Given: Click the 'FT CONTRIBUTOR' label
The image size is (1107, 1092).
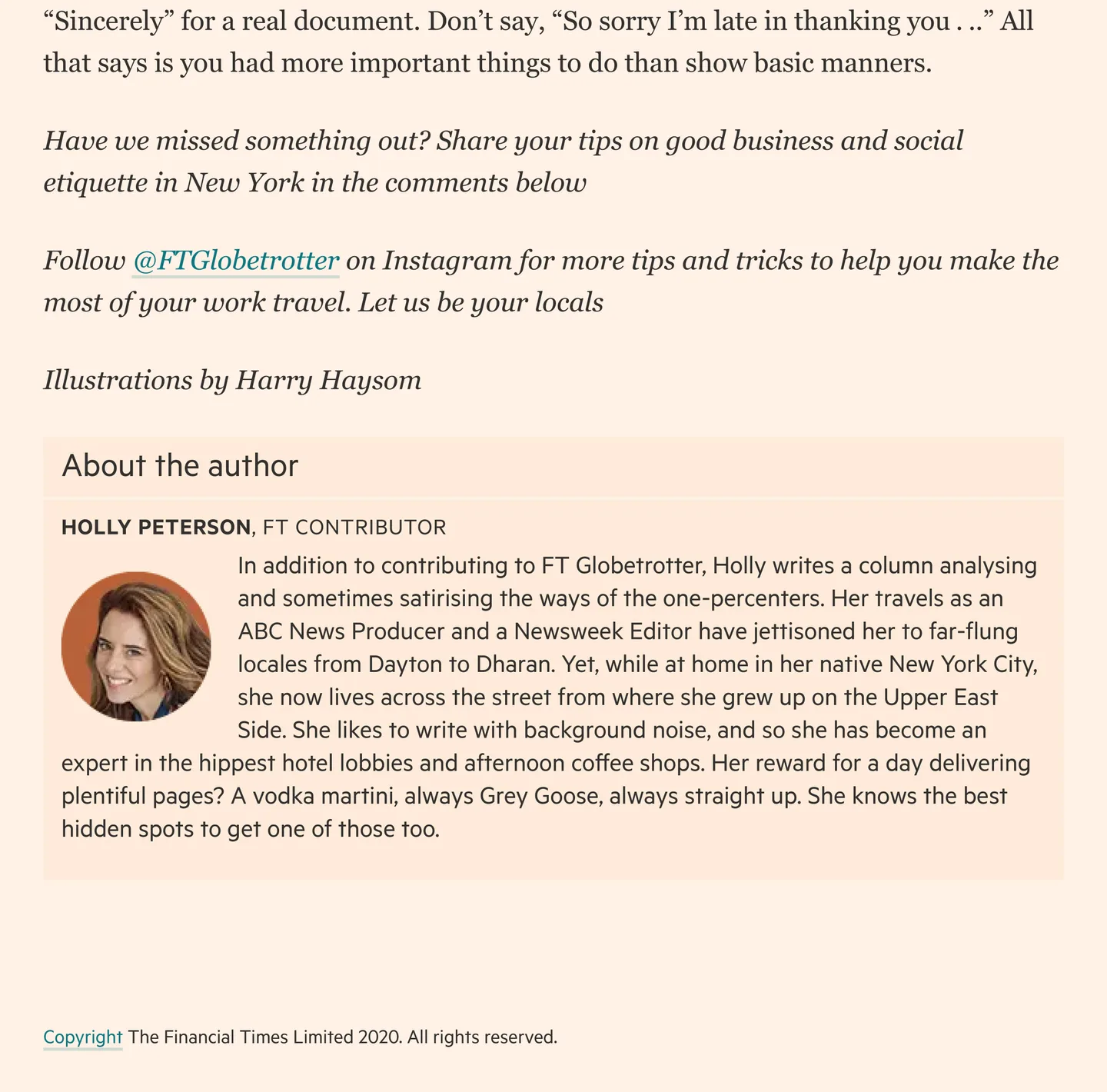Looking at the screenshot, I should (x=354, y=528).
